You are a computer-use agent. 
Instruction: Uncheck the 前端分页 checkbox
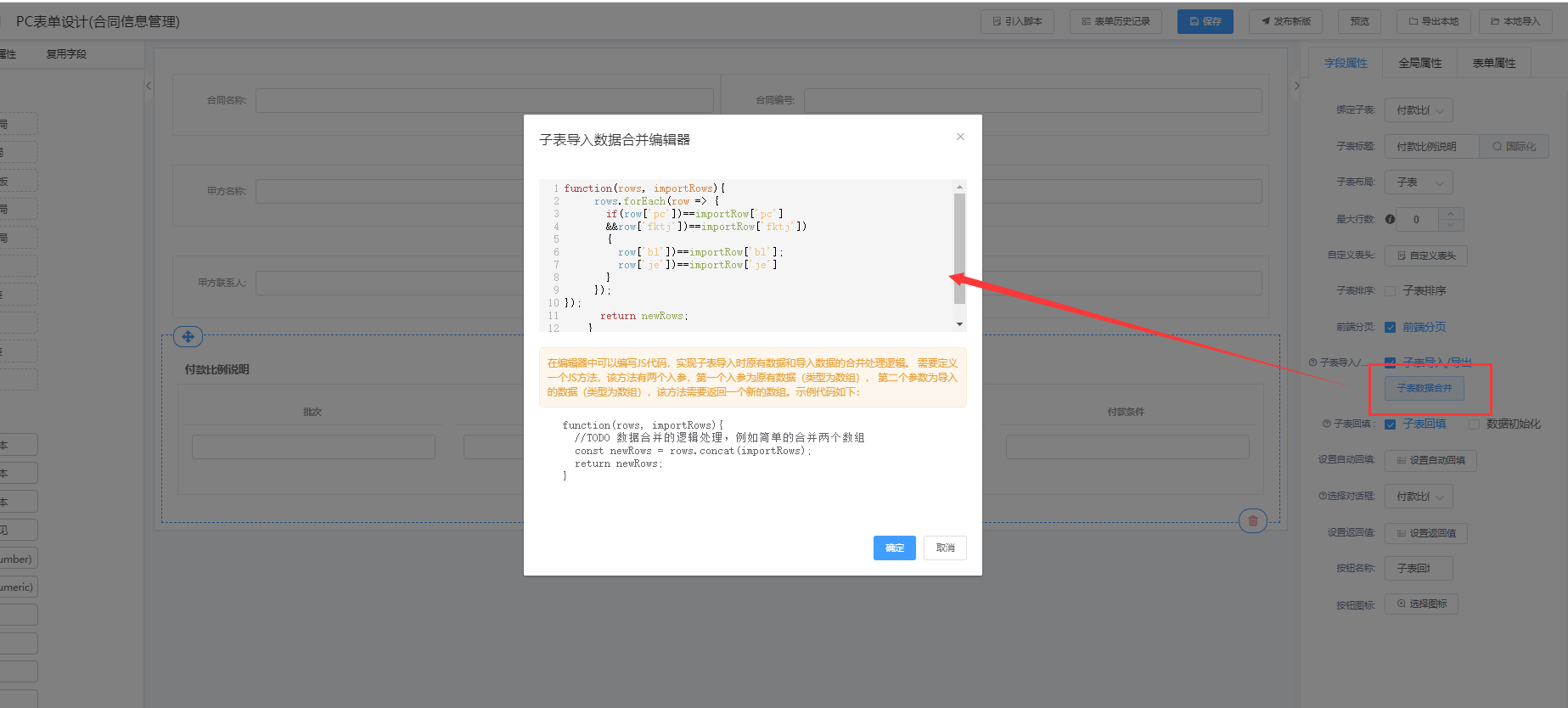(x=1390, y=327)
